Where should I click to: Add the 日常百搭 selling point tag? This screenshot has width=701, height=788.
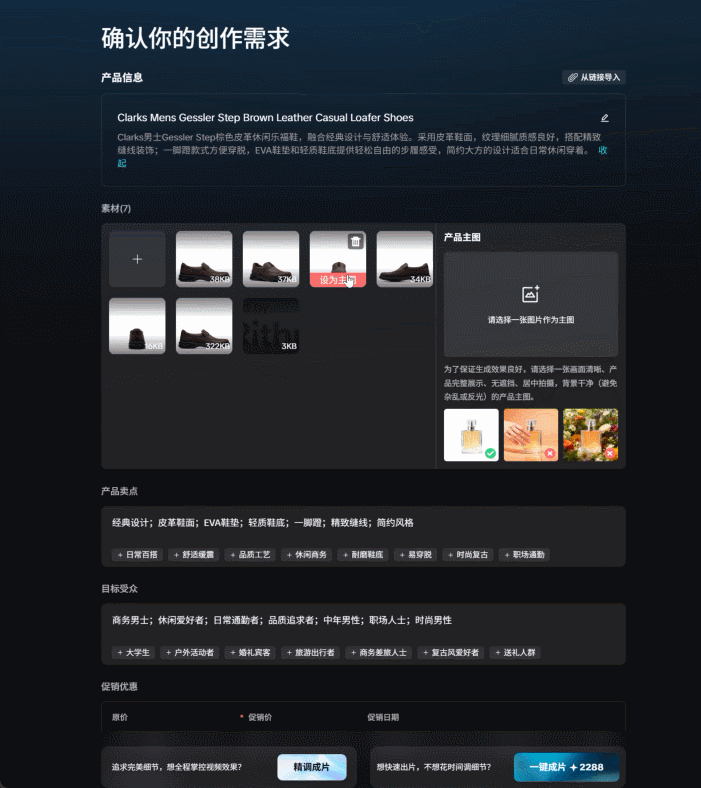(137, 555)
